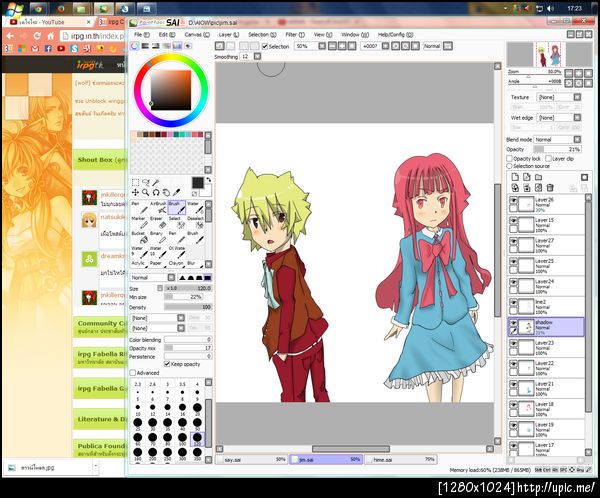Open the Texture dropdown
Image resolution: width=600 pixels, height=498 pixels.
coord(559,97)
